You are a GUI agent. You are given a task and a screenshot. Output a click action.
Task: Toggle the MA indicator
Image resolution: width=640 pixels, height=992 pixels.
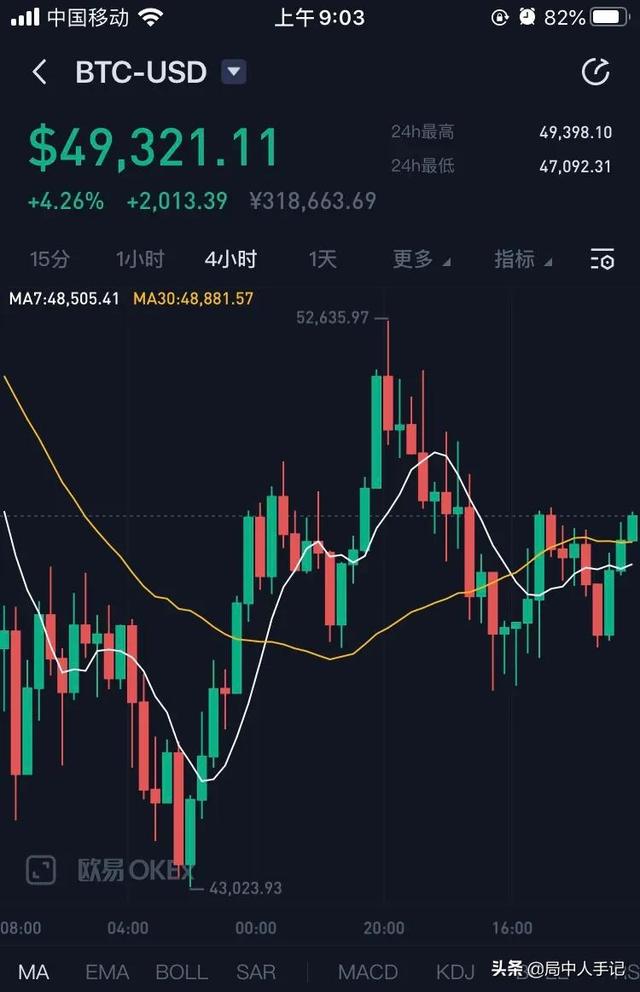(x=33, y=971)
